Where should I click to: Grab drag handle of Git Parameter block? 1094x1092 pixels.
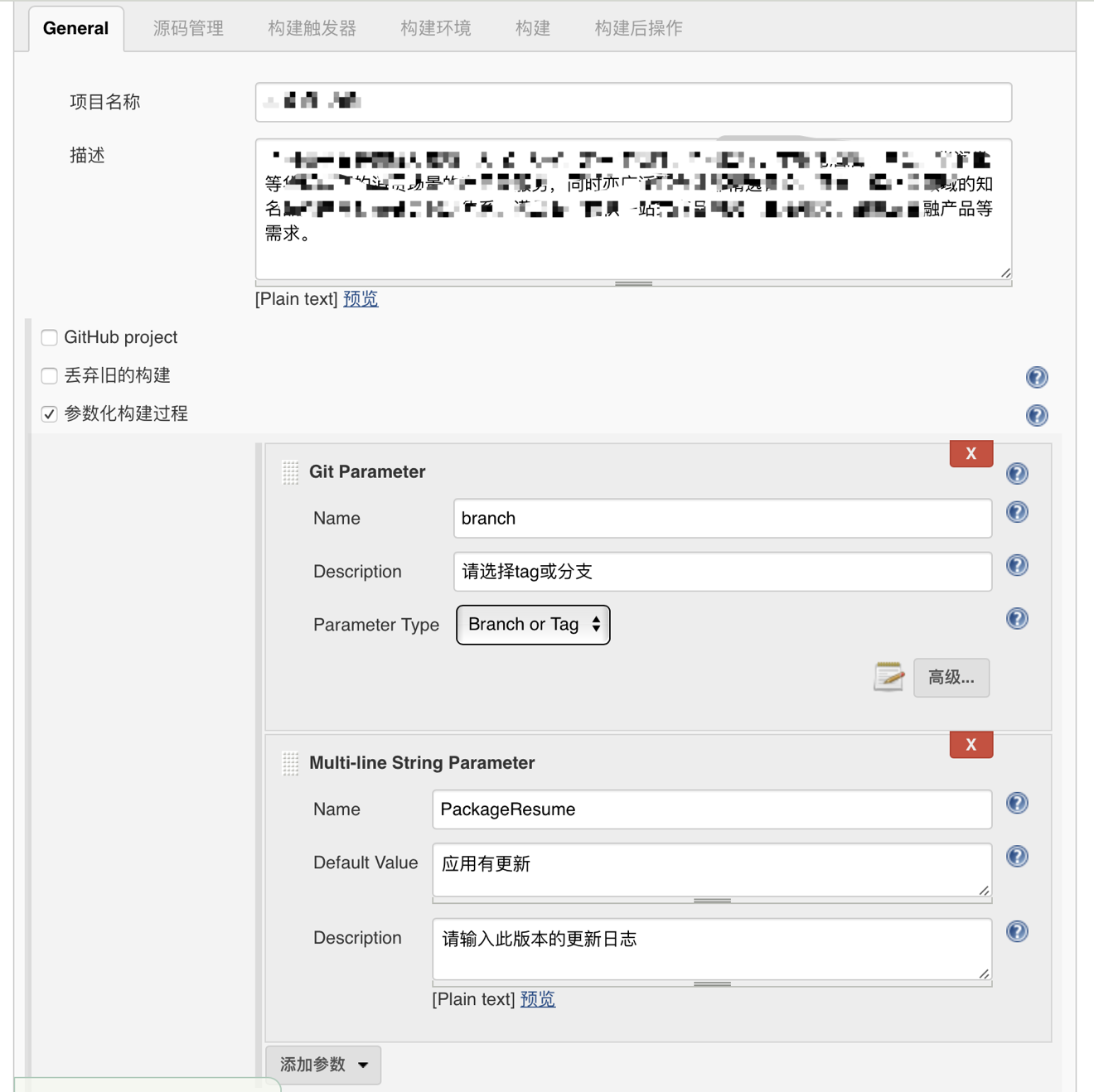tap(290, 472)
